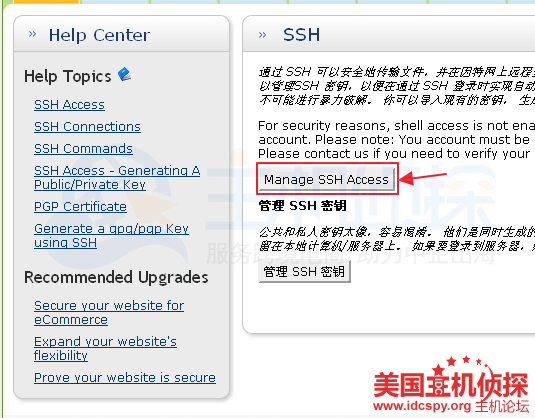Image resolution: width=535 pixels, height=418 pixels.
Task: Open Secure your website for eCommerce link
Action: [109, 313]
